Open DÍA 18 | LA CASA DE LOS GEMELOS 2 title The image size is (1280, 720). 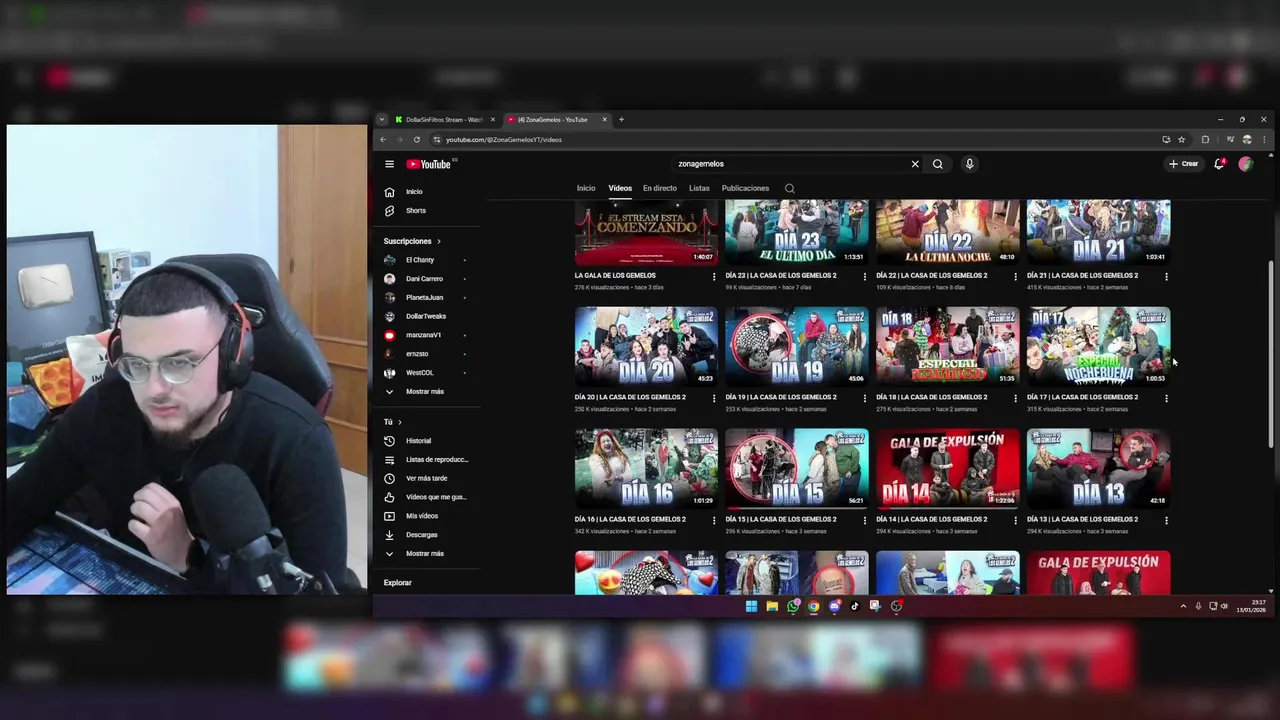931,397
